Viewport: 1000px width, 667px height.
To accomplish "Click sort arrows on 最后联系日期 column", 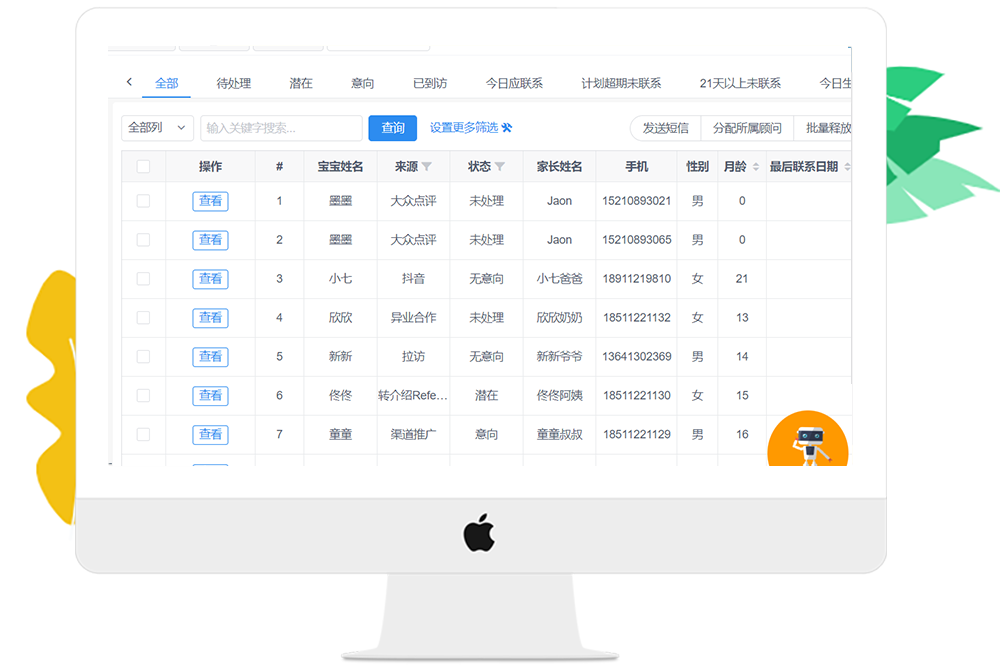I will 847,167.
